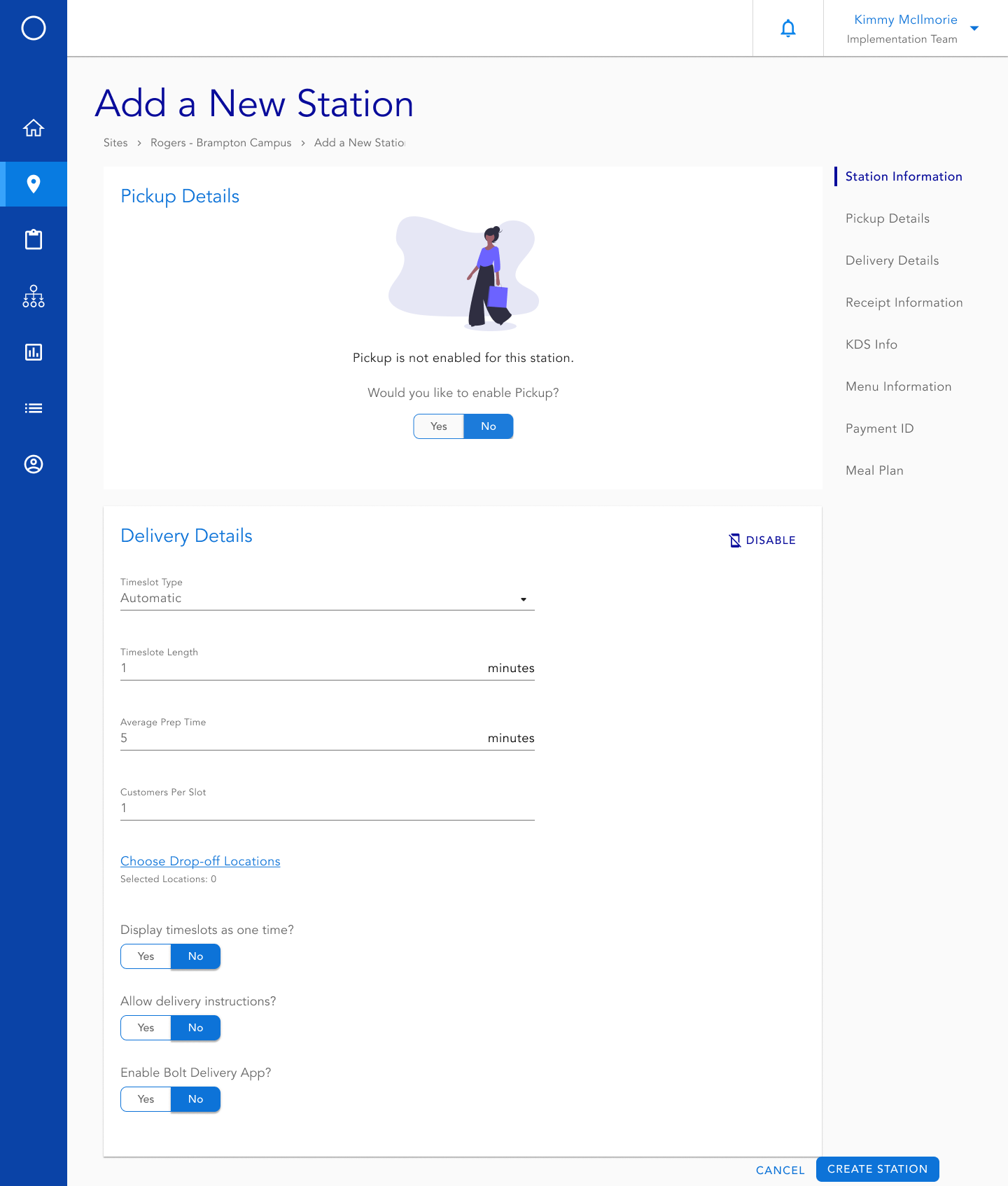
Task: Choose Yes for Display timeslots as one time
Action: (146, 956)
